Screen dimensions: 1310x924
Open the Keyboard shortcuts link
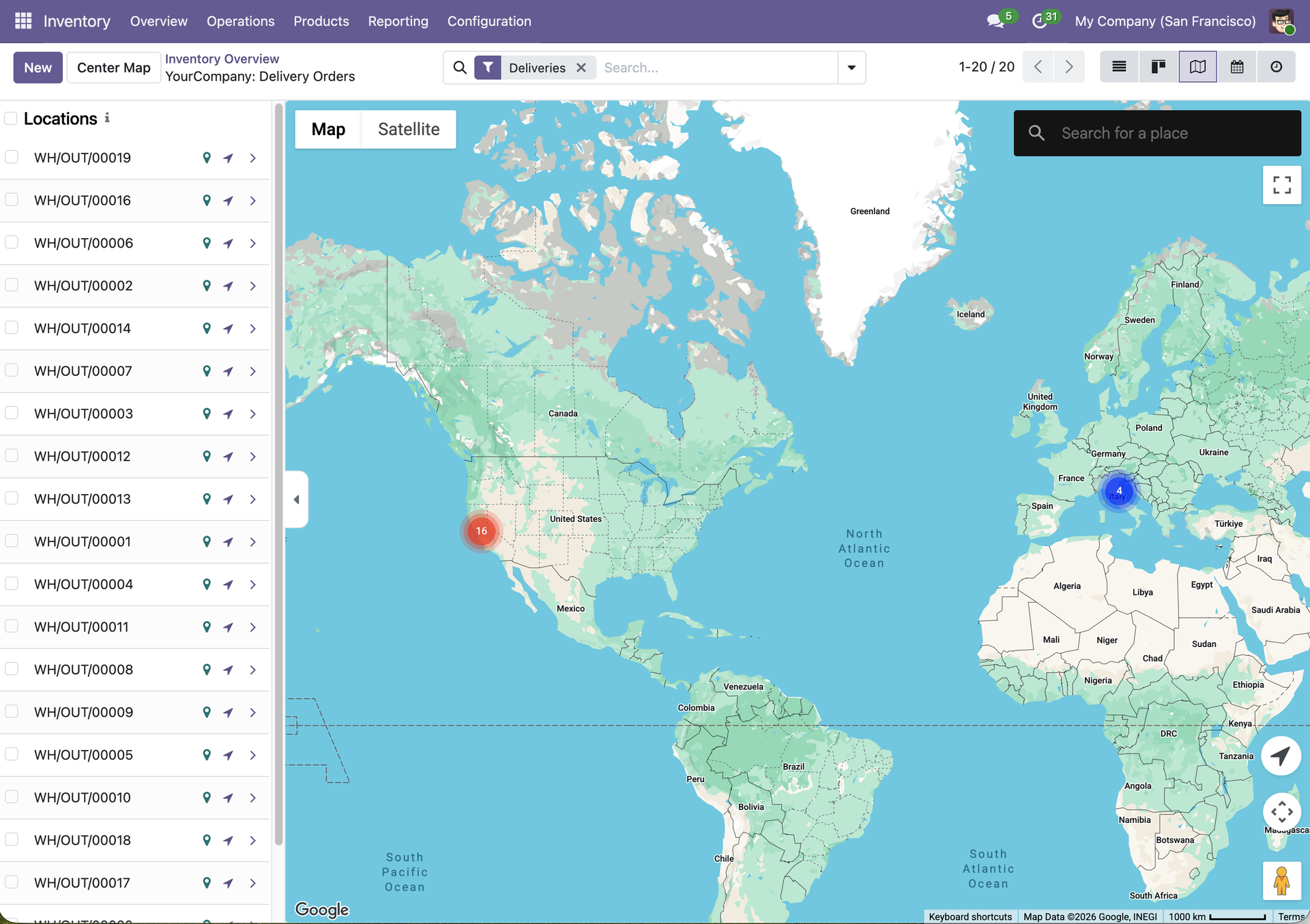coord(970,916)
